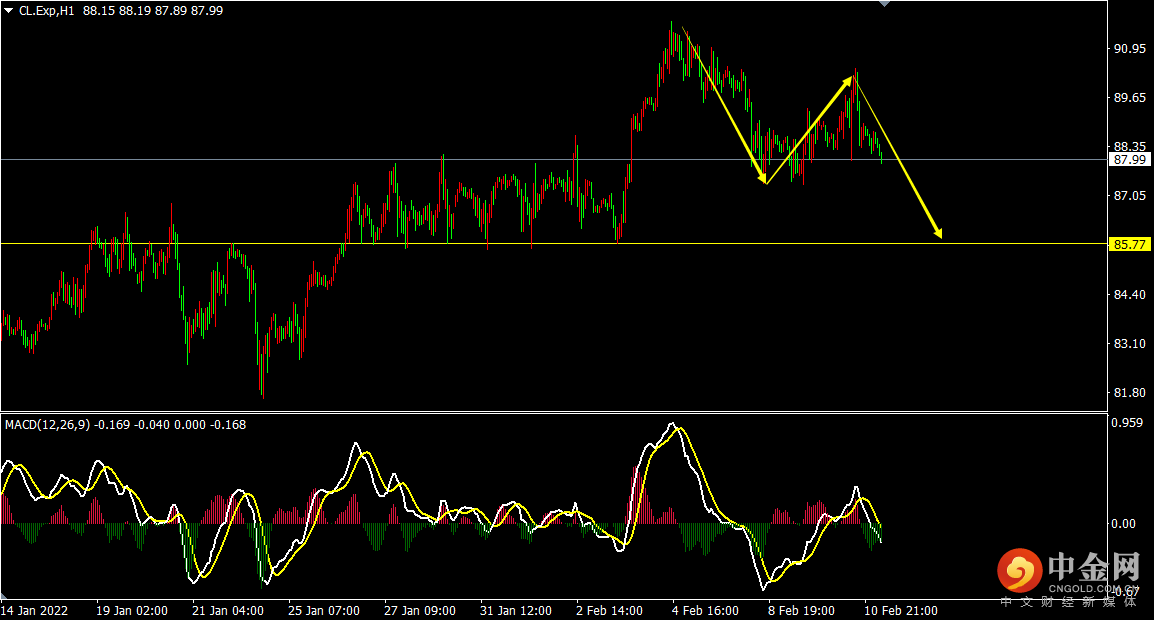Click the chart shift triangle marker on the top edge
This screenshot has height=620, width=1154.
tap(885, 4)
